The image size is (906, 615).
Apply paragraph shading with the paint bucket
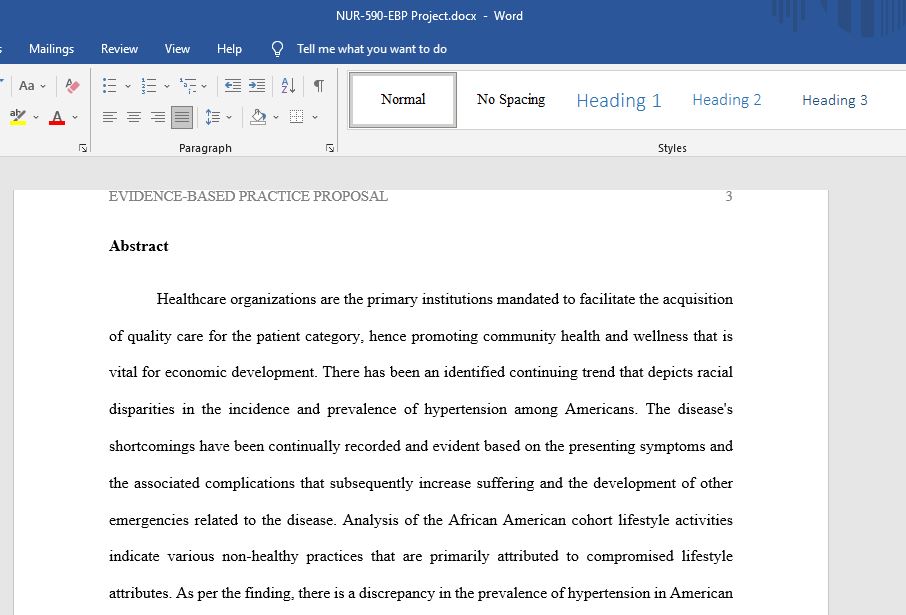pos(258,117)
